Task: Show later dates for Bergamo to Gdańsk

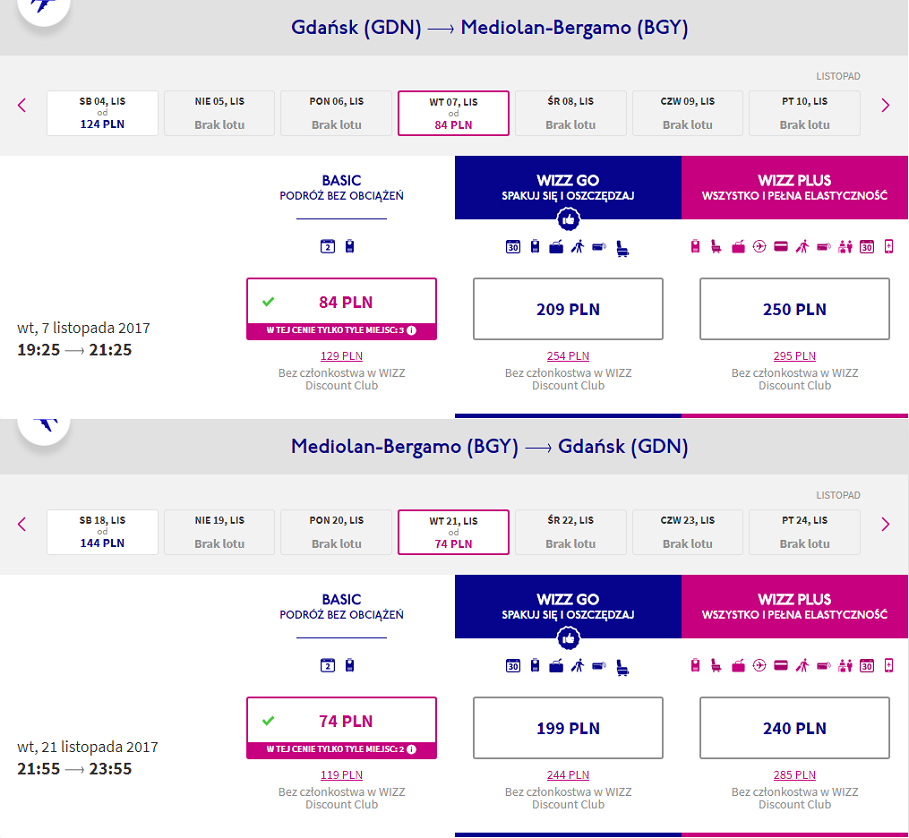Action: click(x=885, y=524)
